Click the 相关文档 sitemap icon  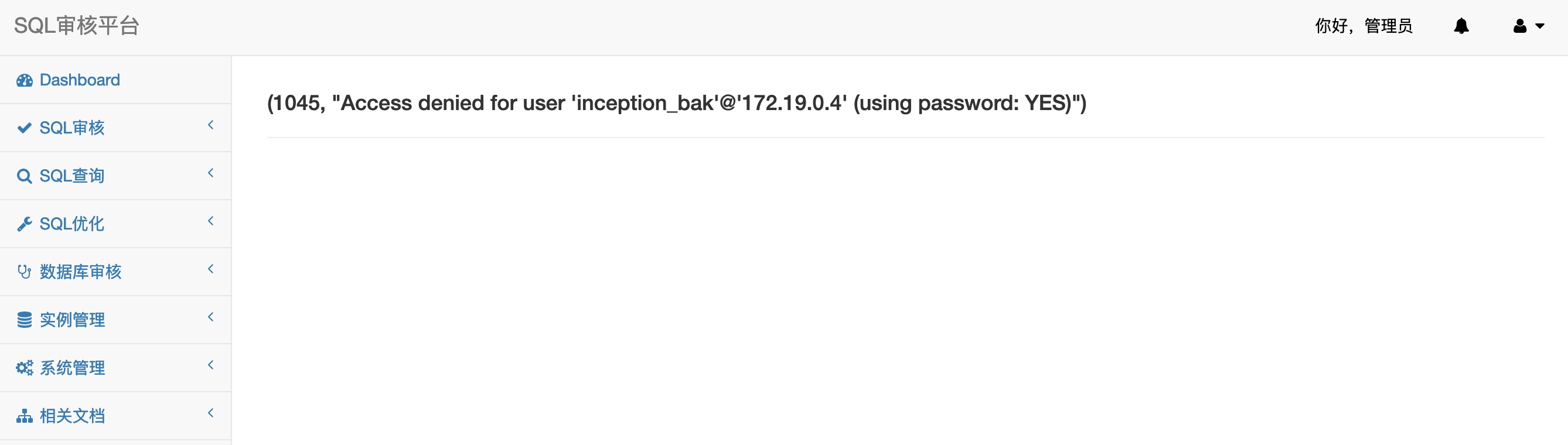(x=25, y=416)
